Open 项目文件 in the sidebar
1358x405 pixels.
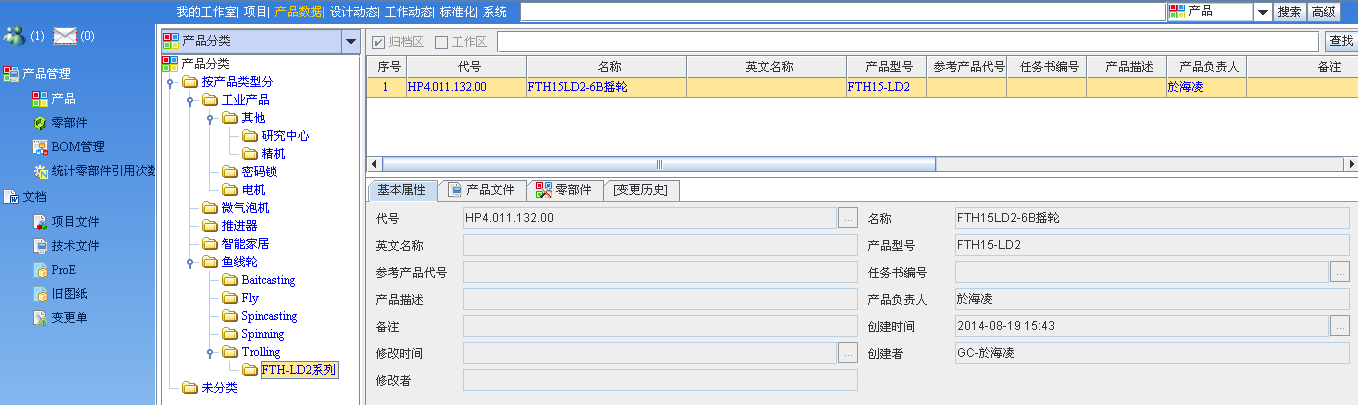pos(75,221)
